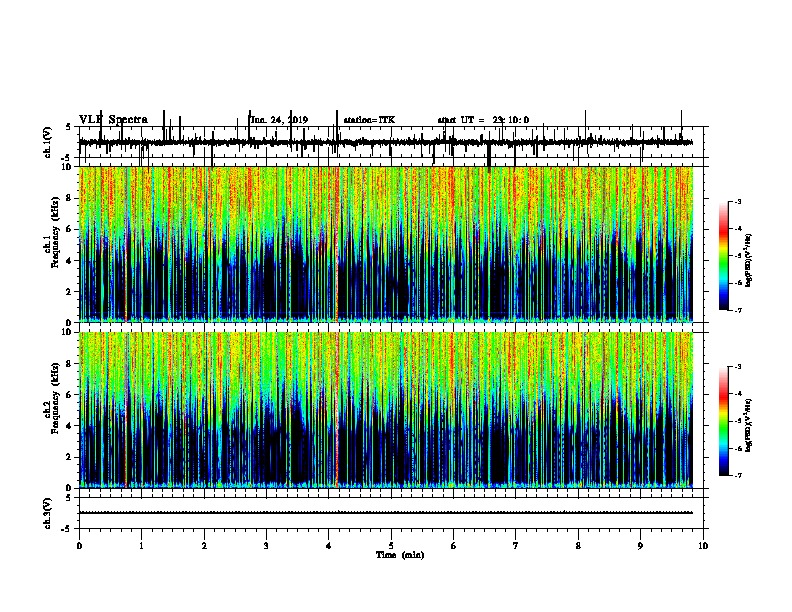
Task: Click time axis tick label "4"
Action: pyautogui.click(x=329, y=545)
